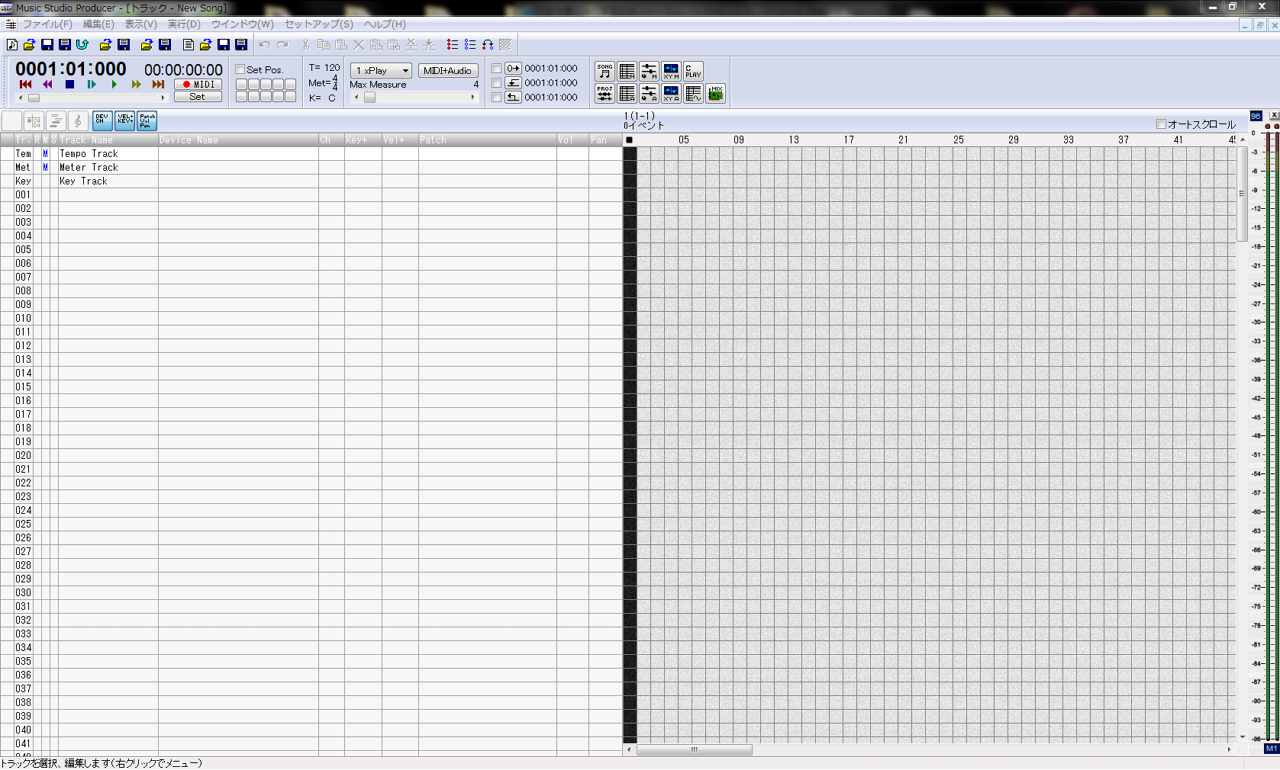Select the Tempo Track row
Screen dimensions: 1280x770
click(x=89, y=154)
